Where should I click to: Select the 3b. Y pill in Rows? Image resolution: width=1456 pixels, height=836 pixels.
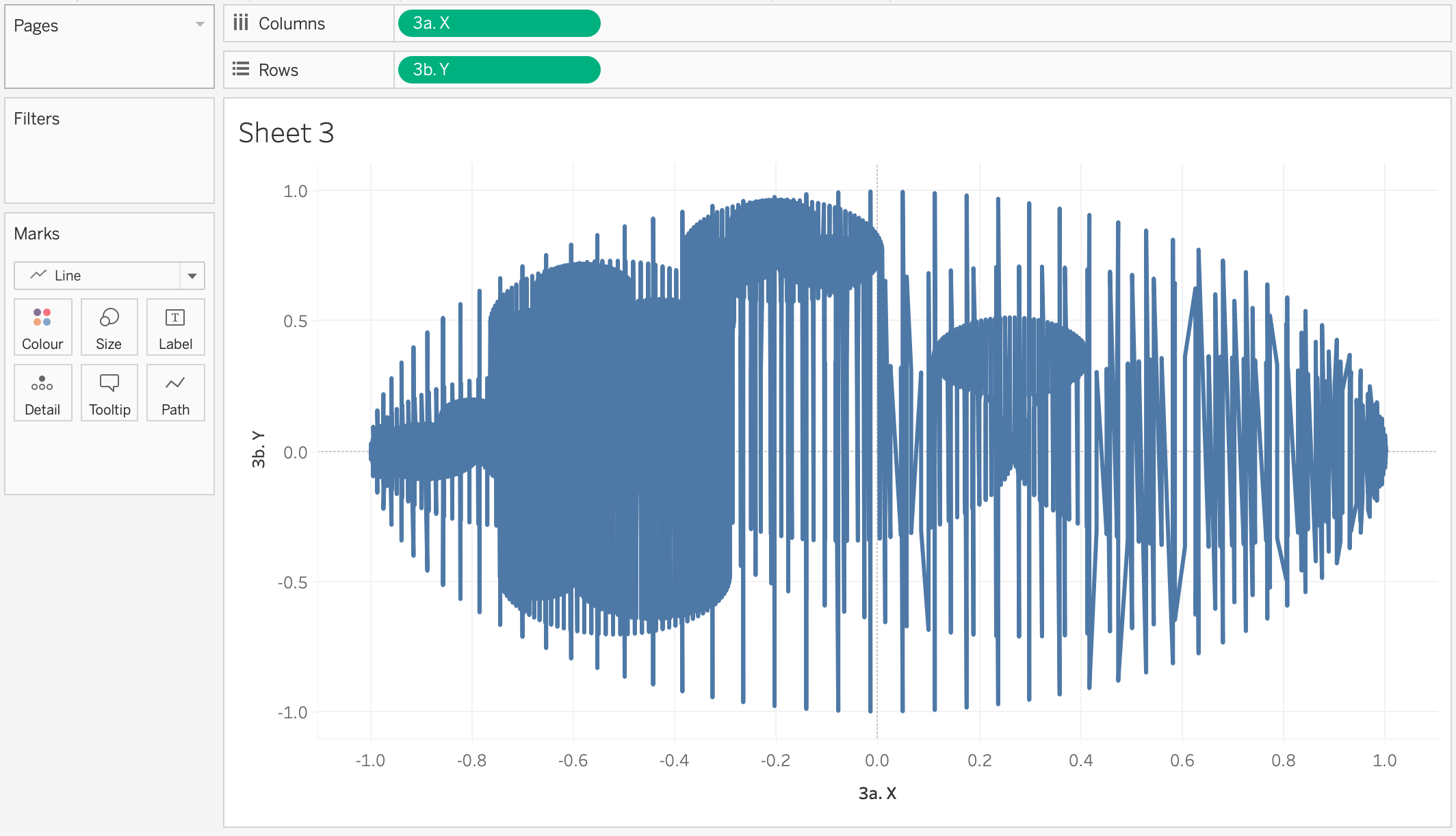click(499, 70)
